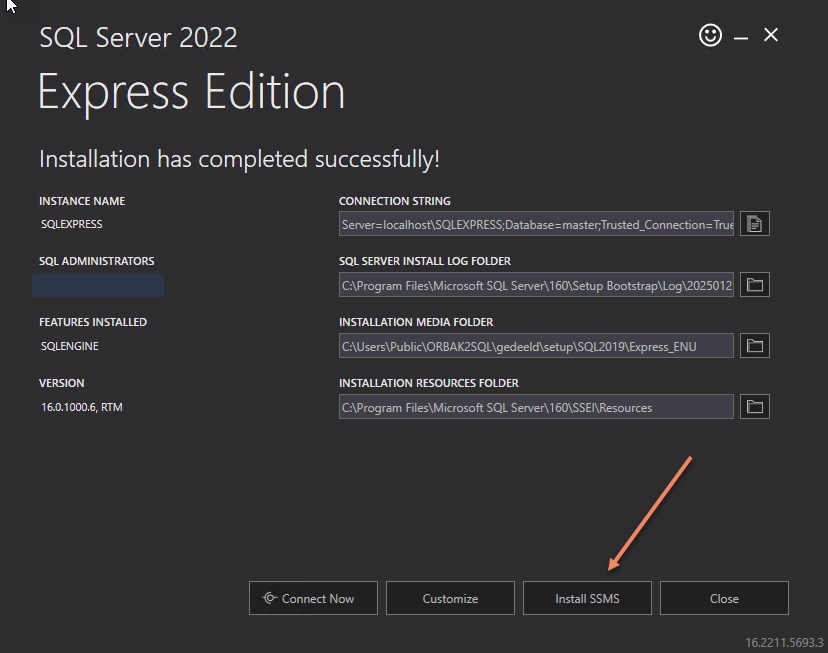Click Install SSMS button
This screenshot has height=653, width=828.
(x=587, y=598)
